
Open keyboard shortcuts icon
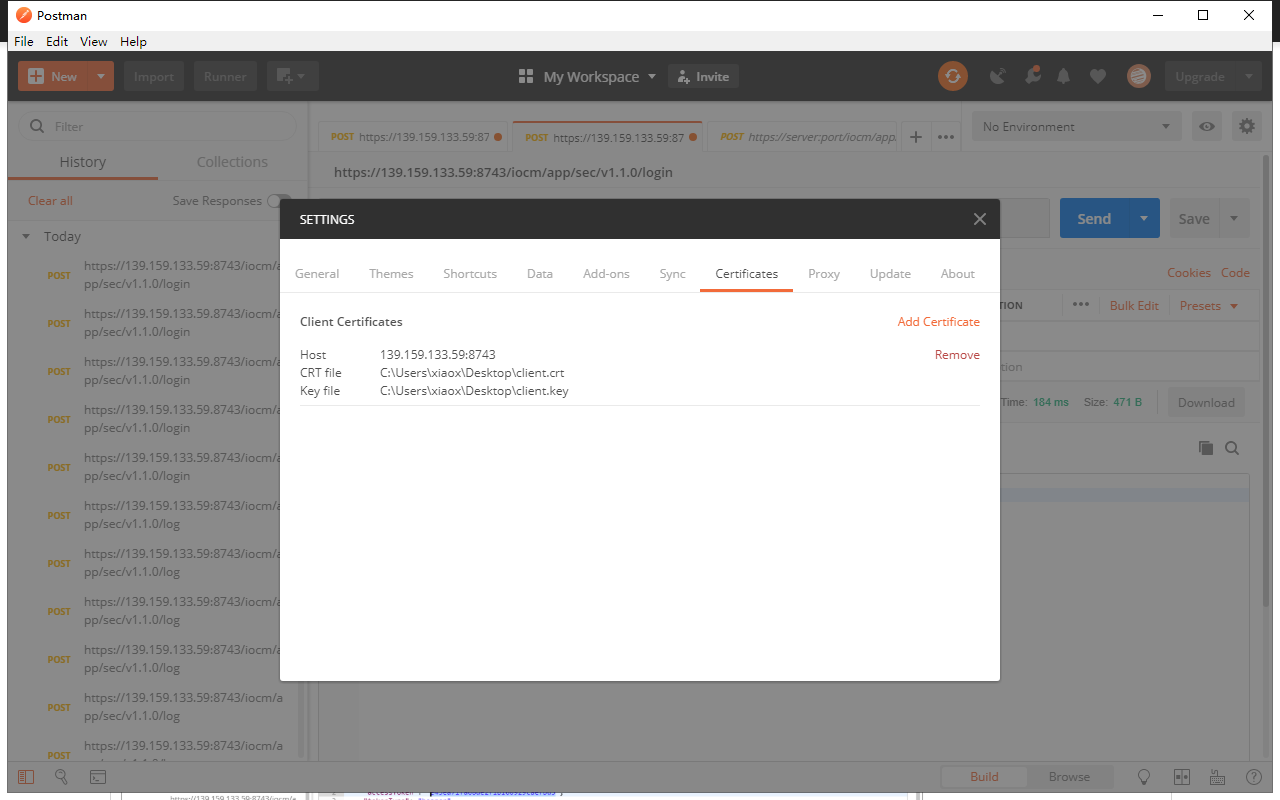[x=1217, y=776]
